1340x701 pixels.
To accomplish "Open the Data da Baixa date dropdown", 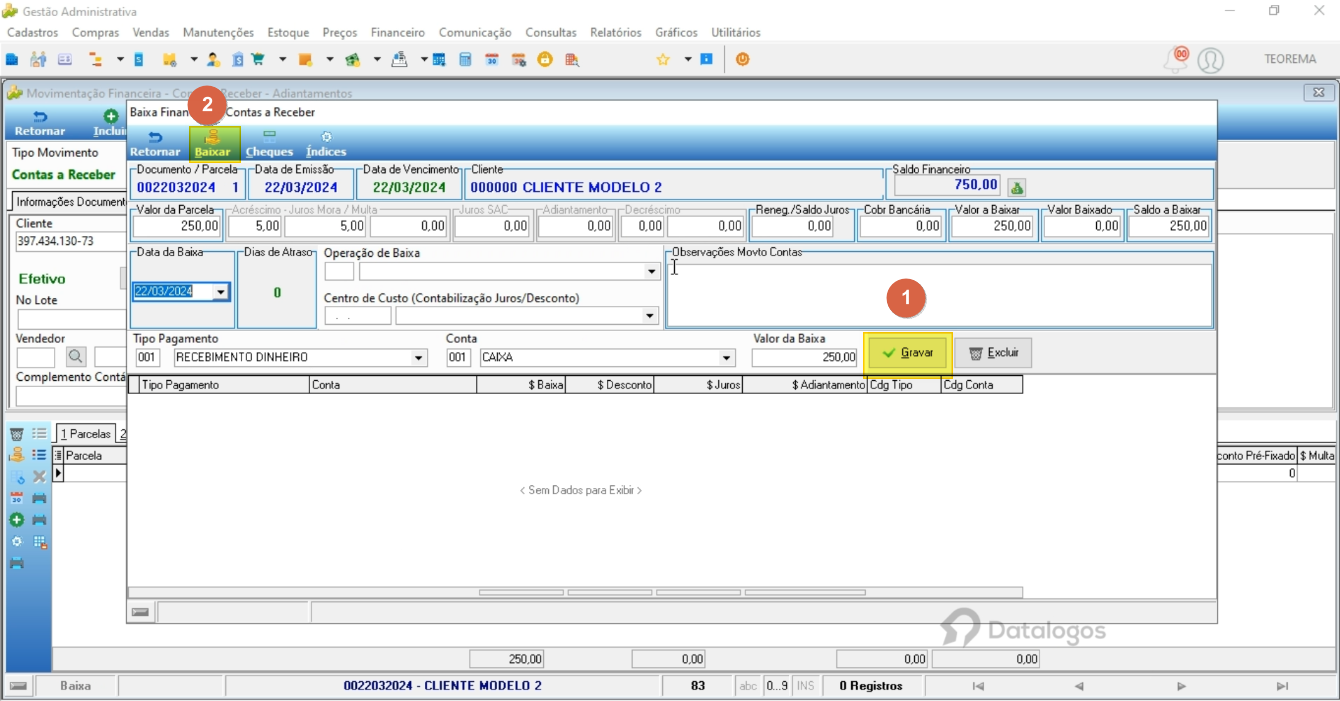I will point(221,292).
